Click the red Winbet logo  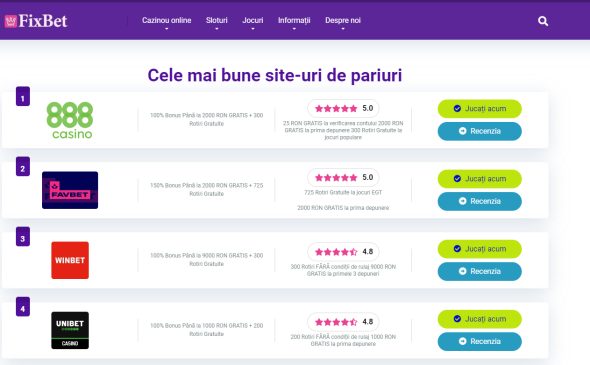70,260
